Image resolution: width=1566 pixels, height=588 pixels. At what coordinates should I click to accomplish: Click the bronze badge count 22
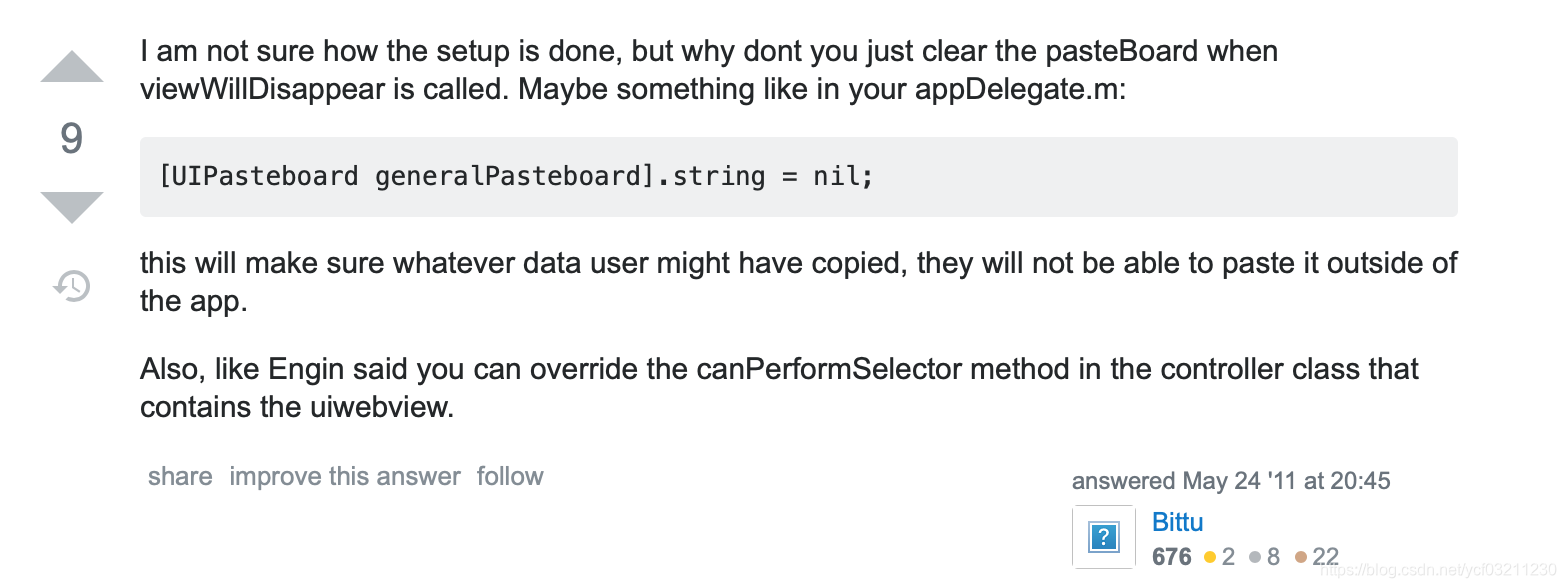tap(1325, 557)
